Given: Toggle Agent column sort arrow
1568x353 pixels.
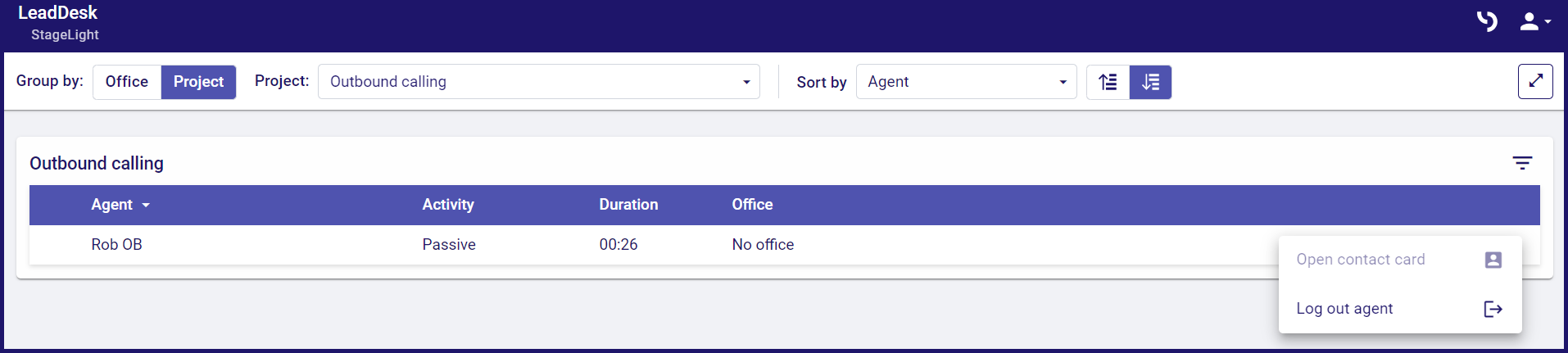Looking at the screenshot, I should coord(146,205).
